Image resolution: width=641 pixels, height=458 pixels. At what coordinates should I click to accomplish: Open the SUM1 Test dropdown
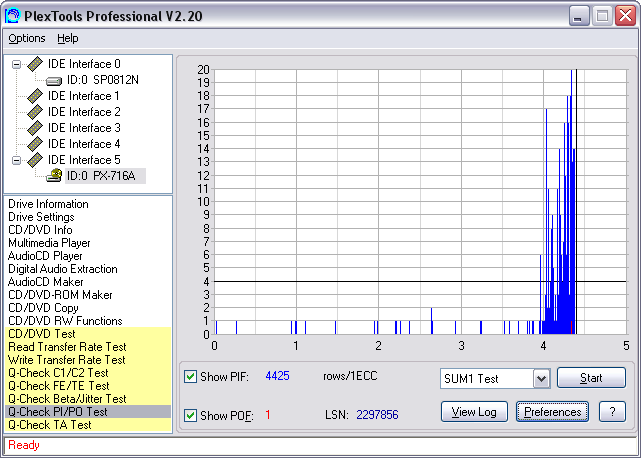point(541,379)
